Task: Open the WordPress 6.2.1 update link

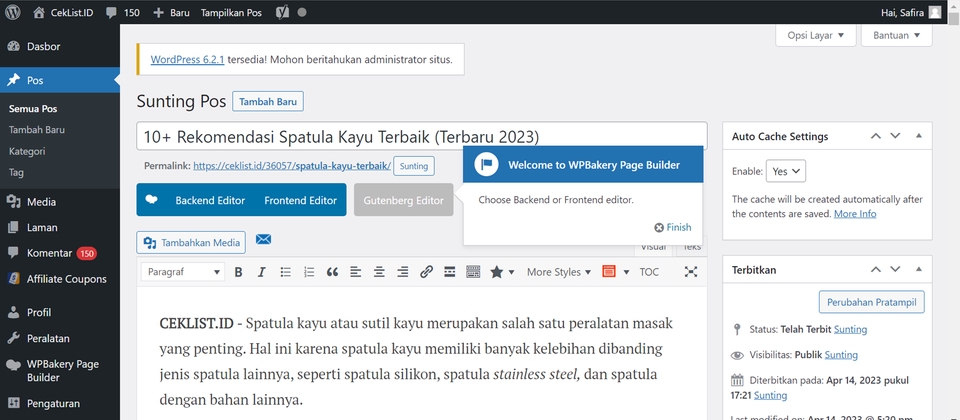Action: coord(187,59)
